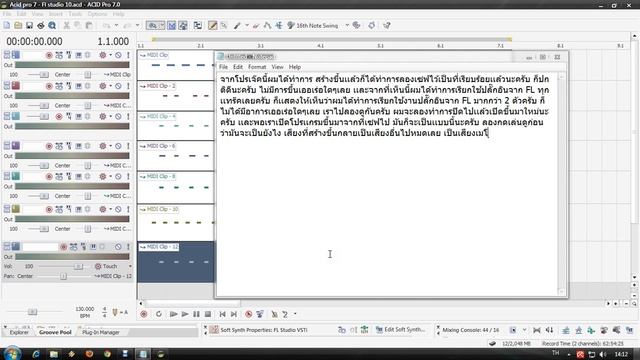Image resolution: width=640 pixels, height=360 pixels.
Task: Click the What's This help icon
Action: (x=387, y=25)
